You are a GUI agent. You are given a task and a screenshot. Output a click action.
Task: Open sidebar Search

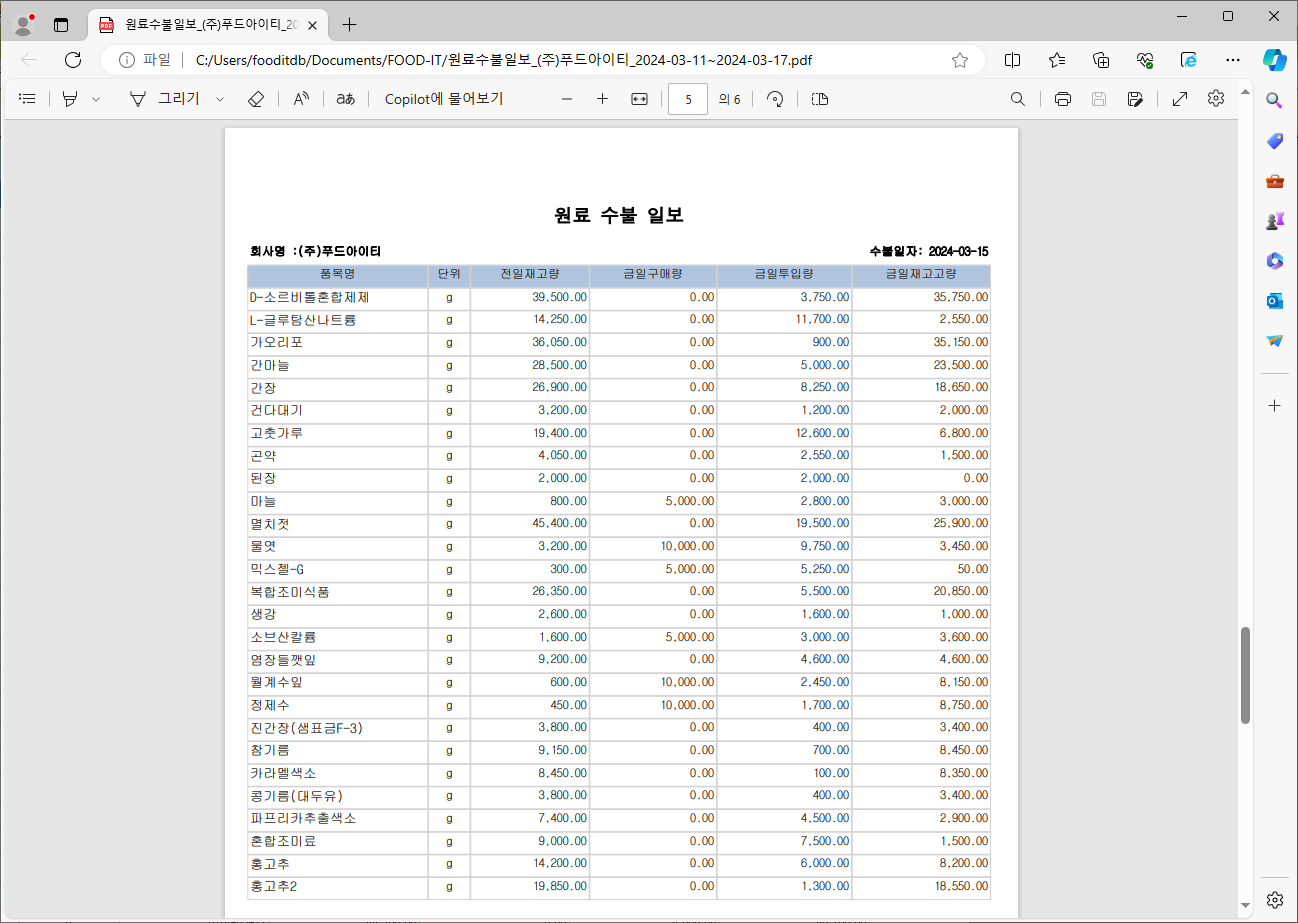click(x=1274, y=100)
